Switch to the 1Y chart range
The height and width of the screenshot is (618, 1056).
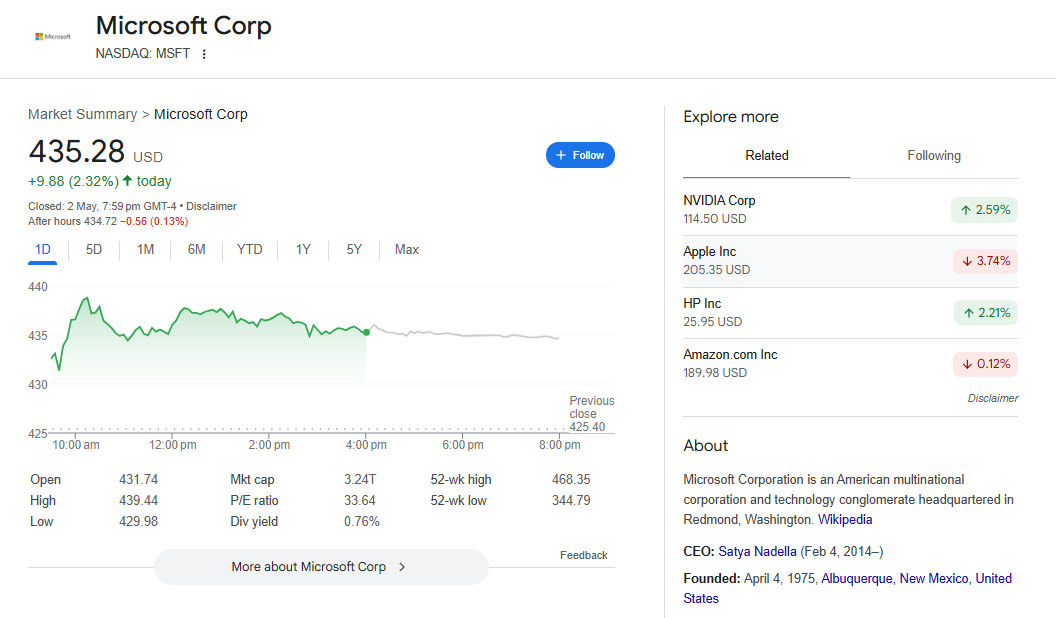click(x=303, y=249)
